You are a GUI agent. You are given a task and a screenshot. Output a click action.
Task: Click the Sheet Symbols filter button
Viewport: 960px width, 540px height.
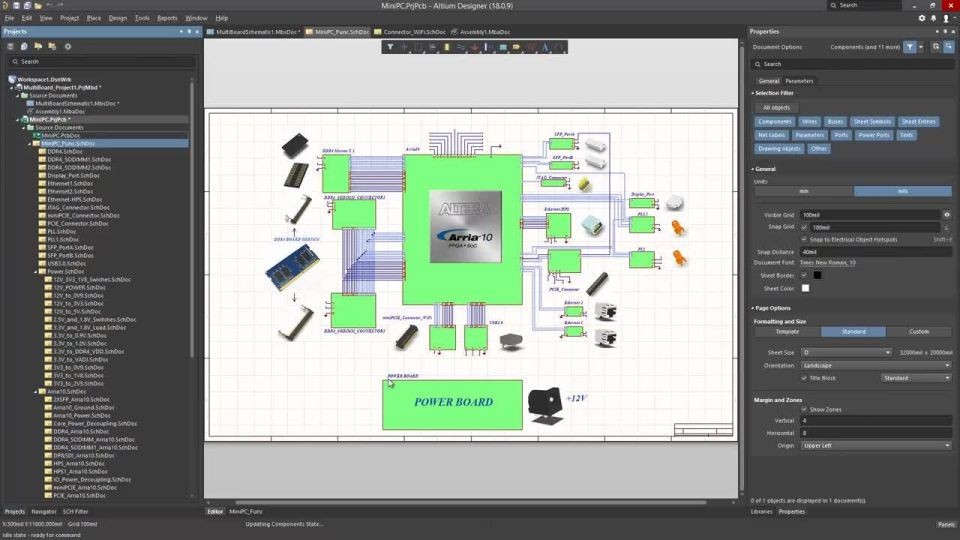point(872,121)
